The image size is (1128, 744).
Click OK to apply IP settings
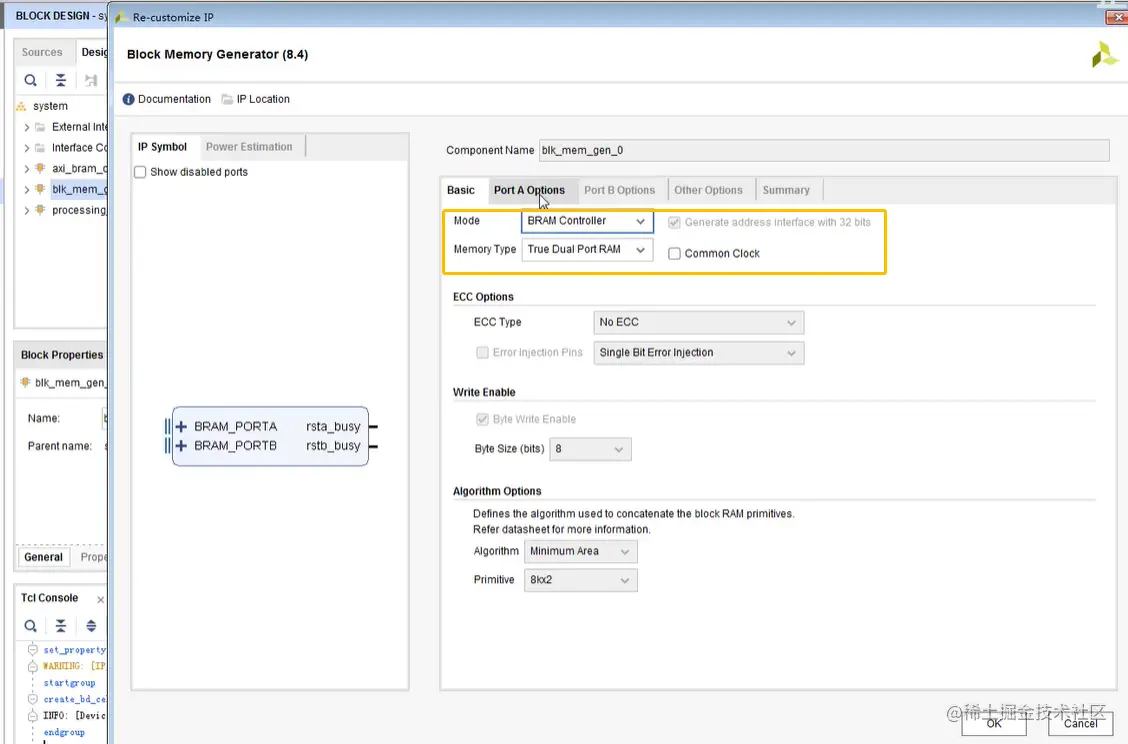[994, 723]
